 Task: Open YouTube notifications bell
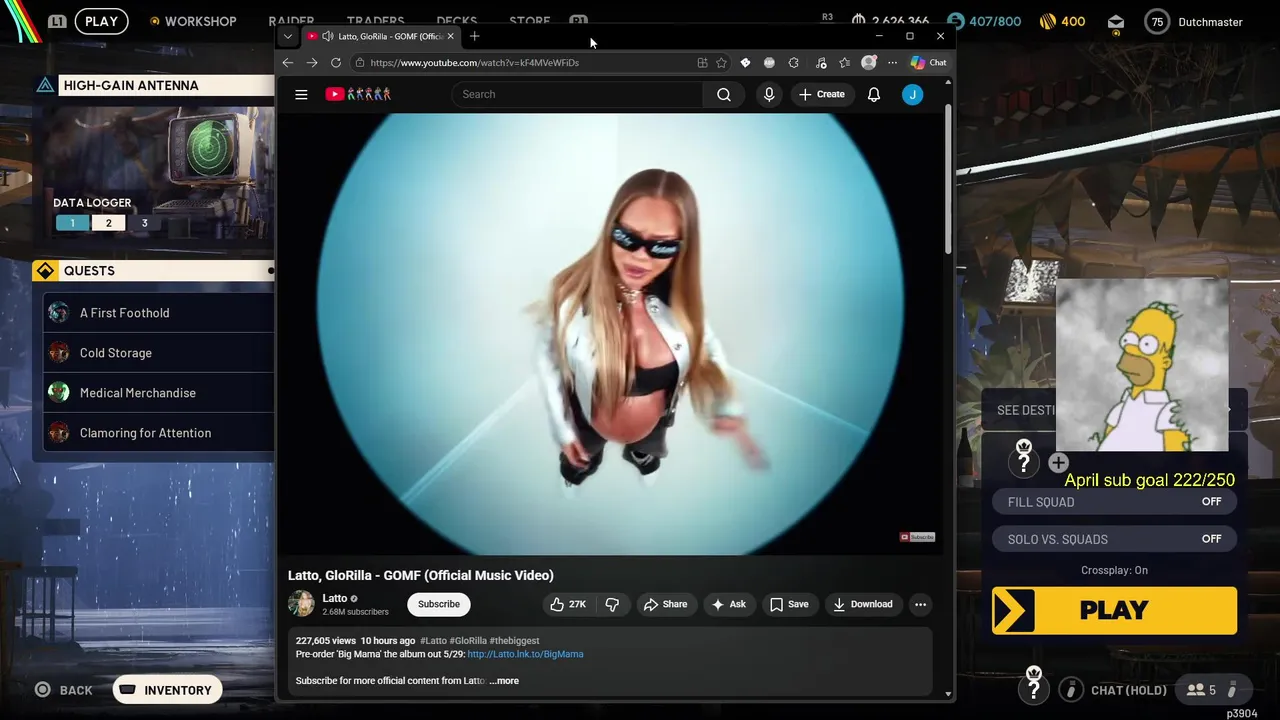(x=874, y=94)
